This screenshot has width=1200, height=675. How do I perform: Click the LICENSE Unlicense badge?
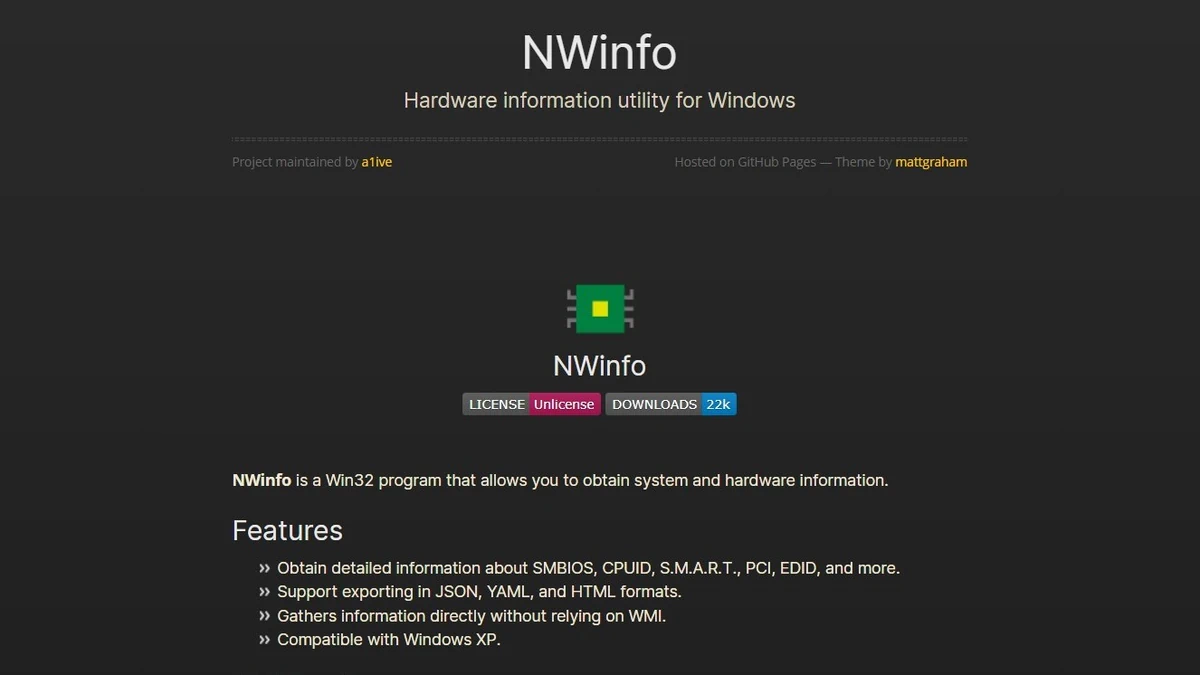coord(531,404)
